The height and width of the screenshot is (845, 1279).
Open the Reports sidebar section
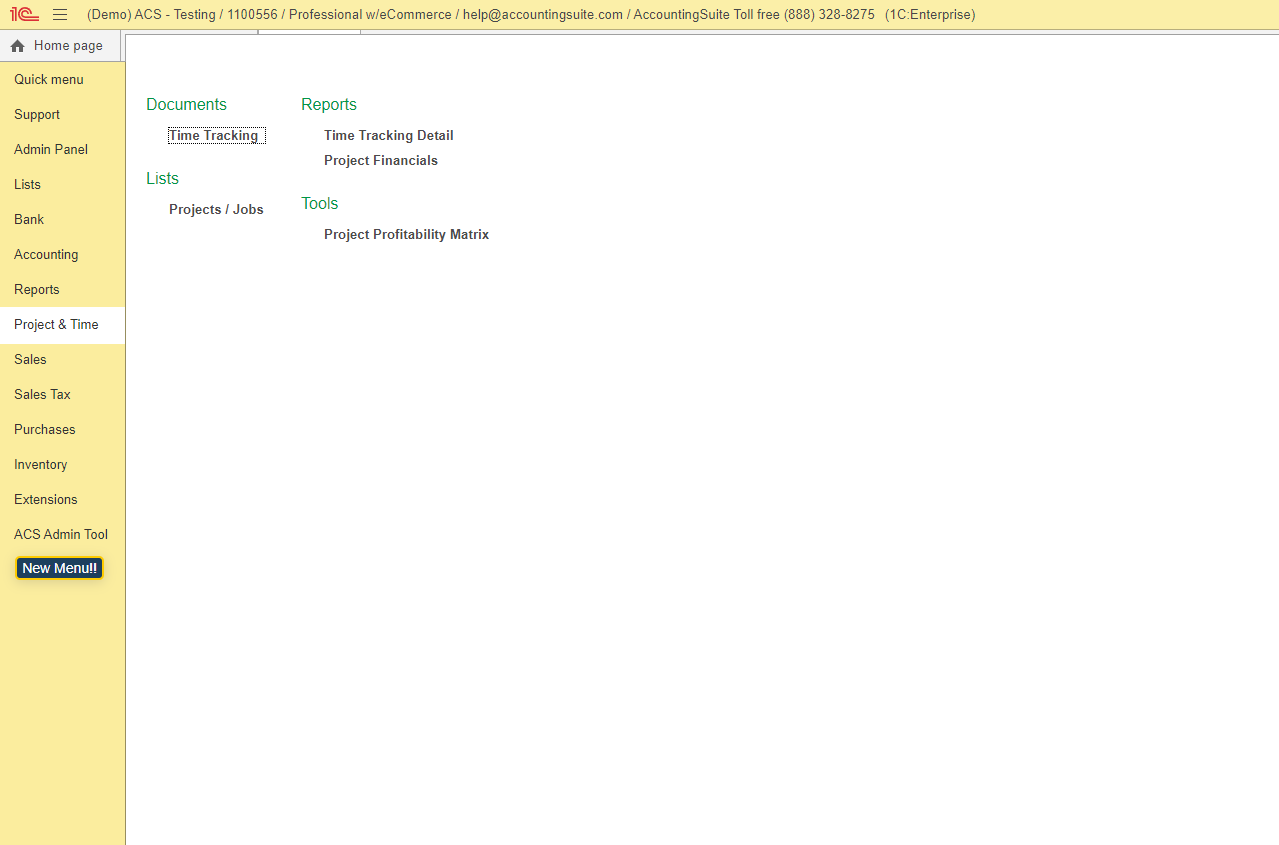[x=62, y=290]
